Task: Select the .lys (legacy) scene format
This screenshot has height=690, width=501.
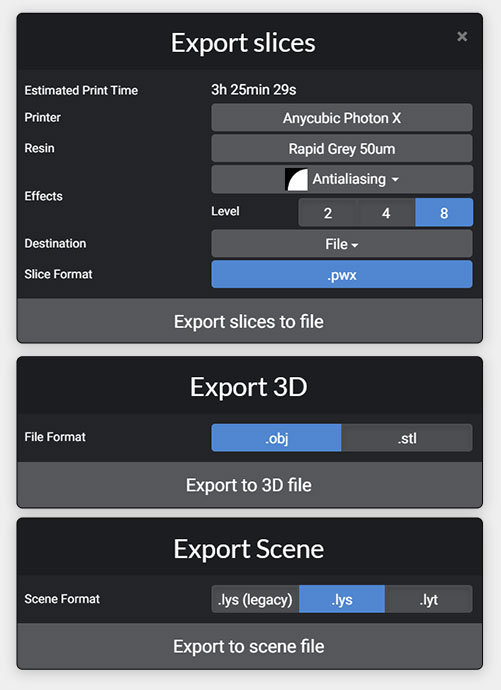Action: pyautogui.click(x=255, y=599)
